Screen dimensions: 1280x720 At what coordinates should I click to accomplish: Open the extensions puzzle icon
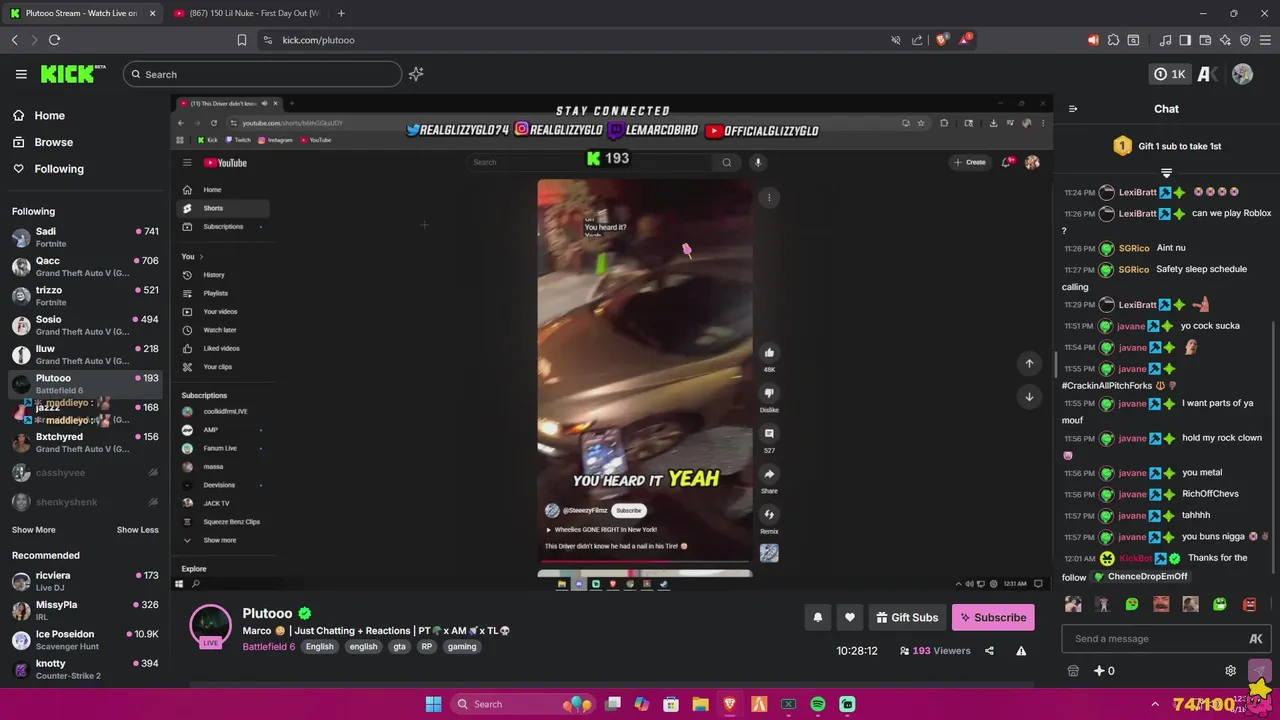pos(1113,40)
